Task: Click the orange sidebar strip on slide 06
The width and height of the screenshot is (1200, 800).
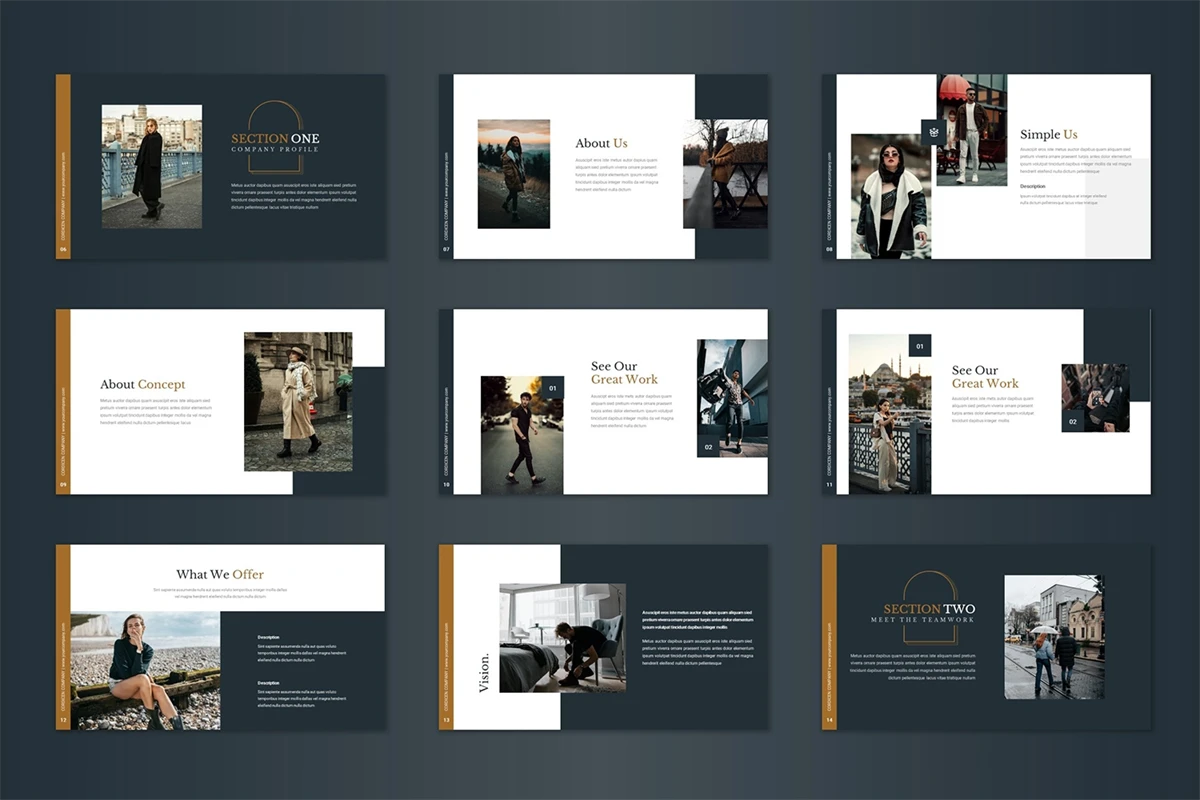Action: tap(63, 167)
